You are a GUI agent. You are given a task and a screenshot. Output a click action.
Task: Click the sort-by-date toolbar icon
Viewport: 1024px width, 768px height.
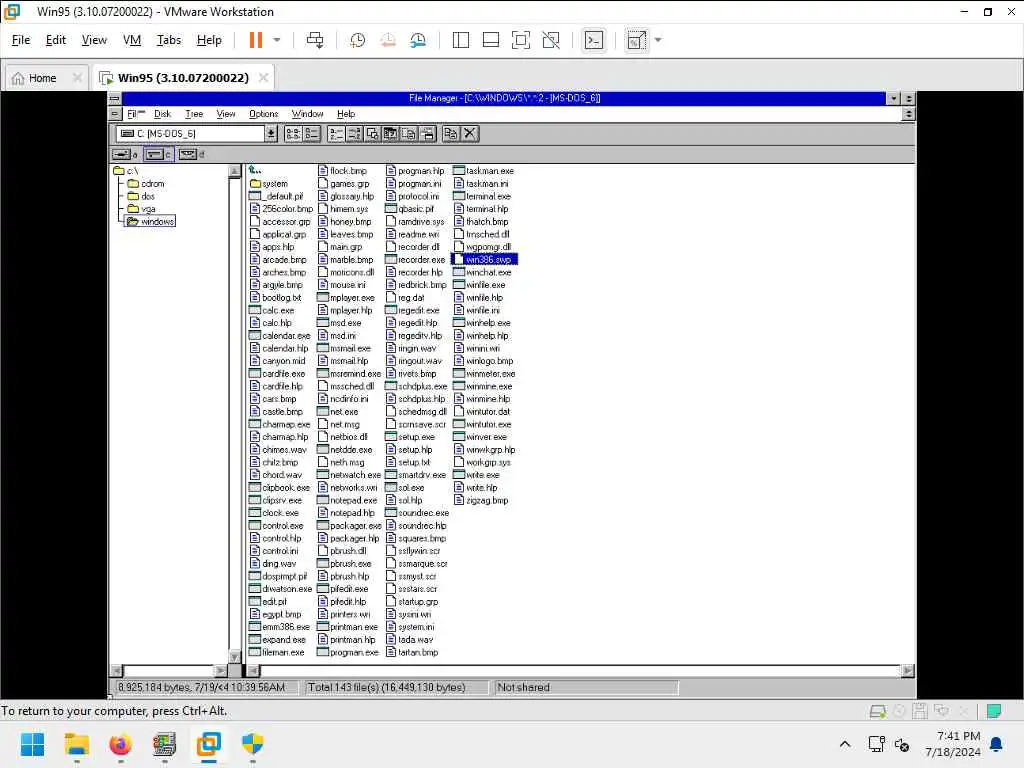(391, 134)
